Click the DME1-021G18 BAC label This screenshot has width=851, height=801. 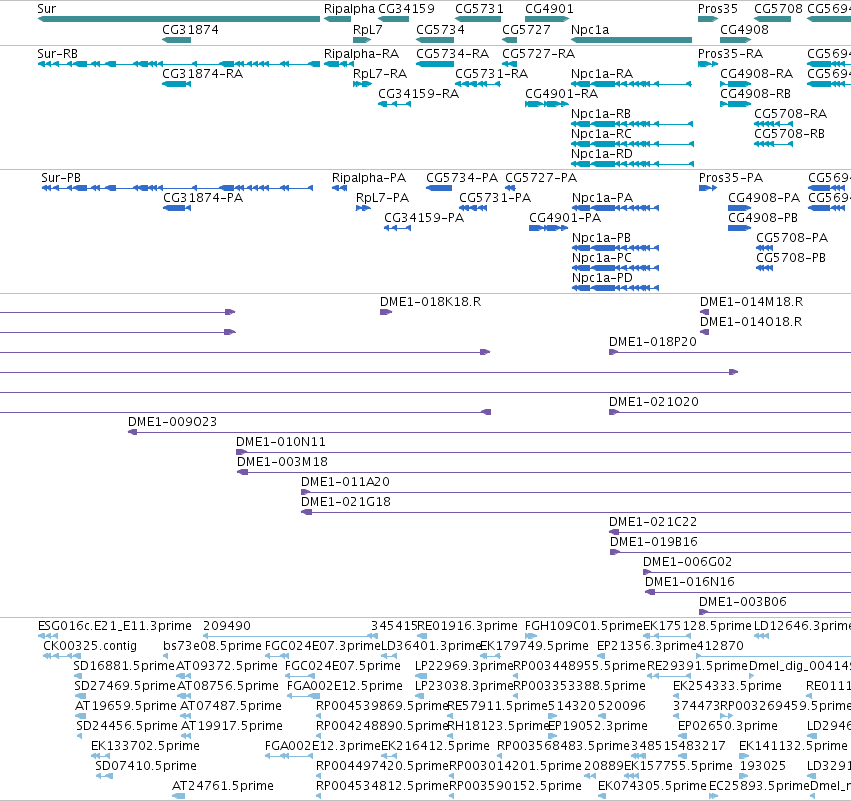click(x=346, y=501)
